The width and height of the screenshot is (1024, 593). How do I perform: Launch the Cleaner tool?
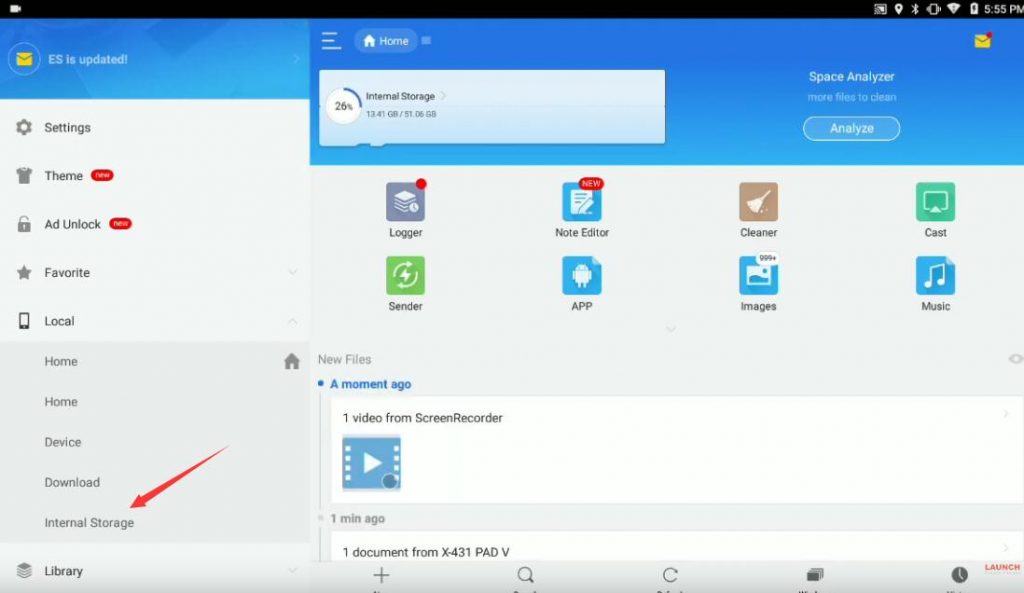[x=758, y=202]
